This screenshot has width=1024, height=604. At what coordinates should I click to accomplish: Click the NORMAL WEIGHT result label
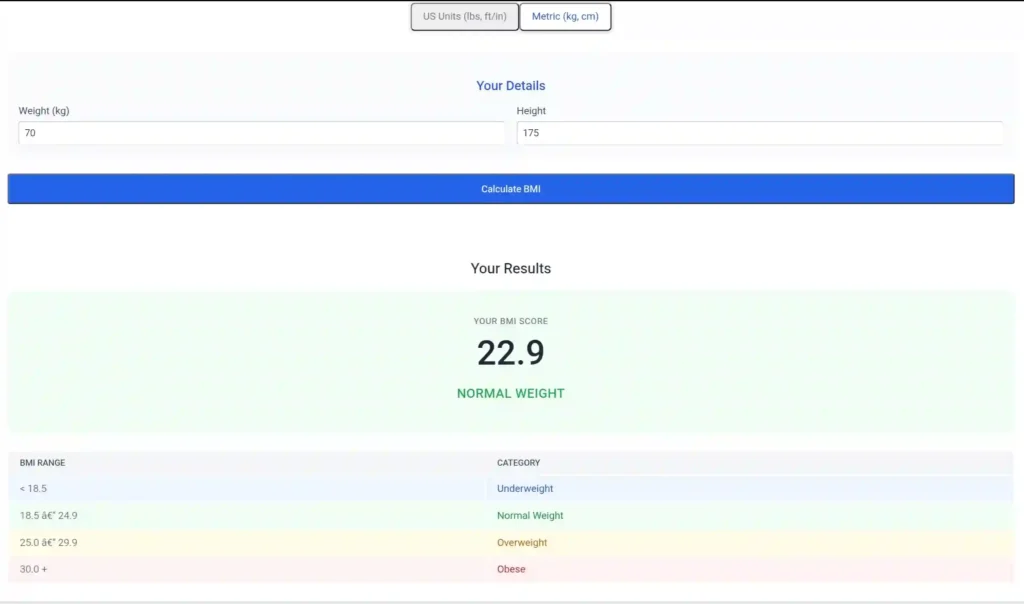coord(511,393)
